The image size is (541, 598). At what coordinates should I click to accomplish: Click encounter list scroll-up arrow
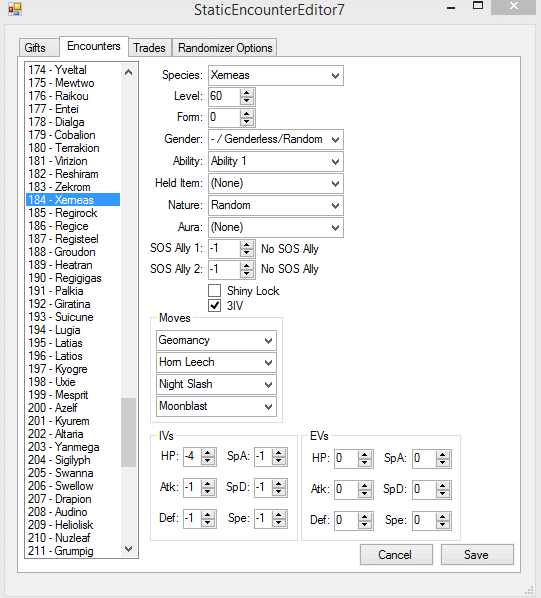coord(128,72)
